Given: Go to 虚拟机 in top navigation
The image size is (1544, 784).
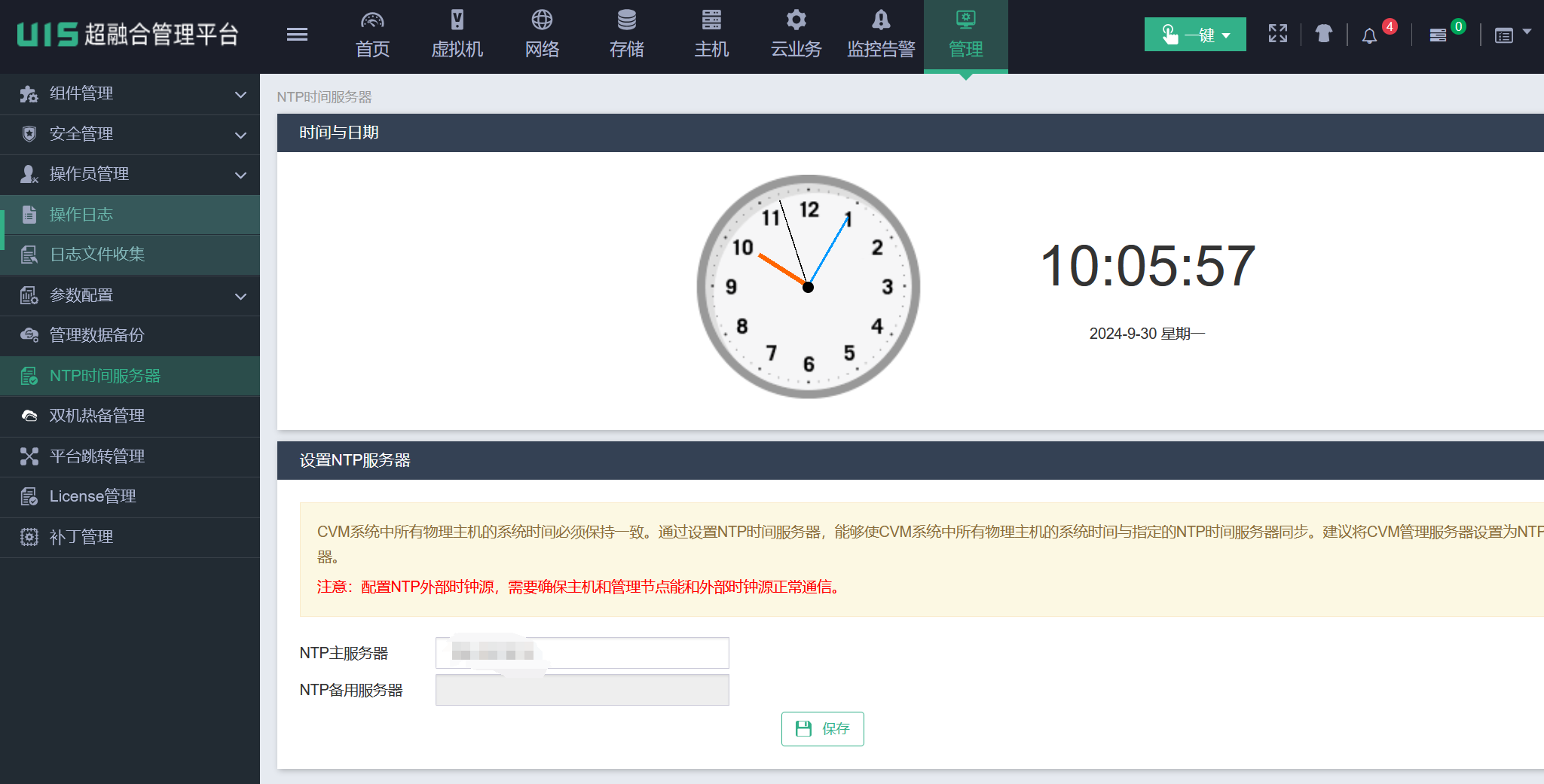Looking at the screenshot, I should (457, 49).
